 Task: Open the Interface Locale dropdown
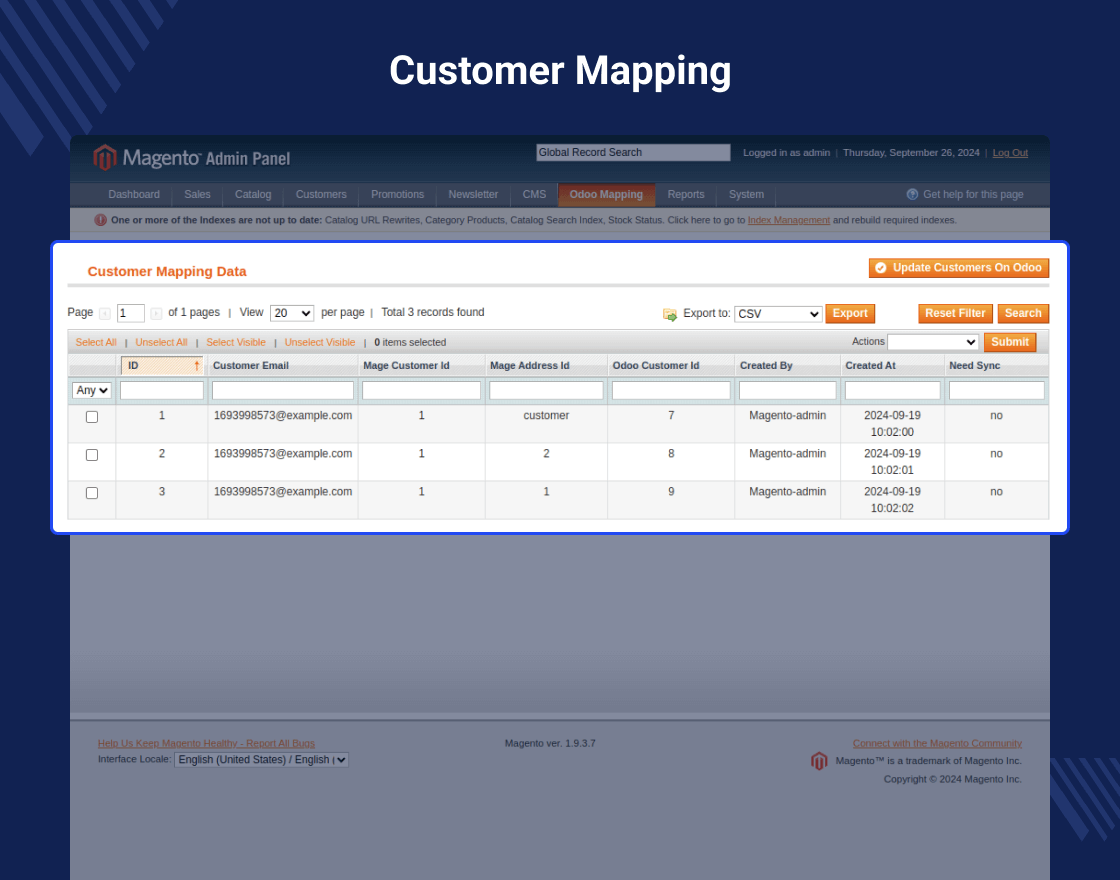(x=261, y=760)
